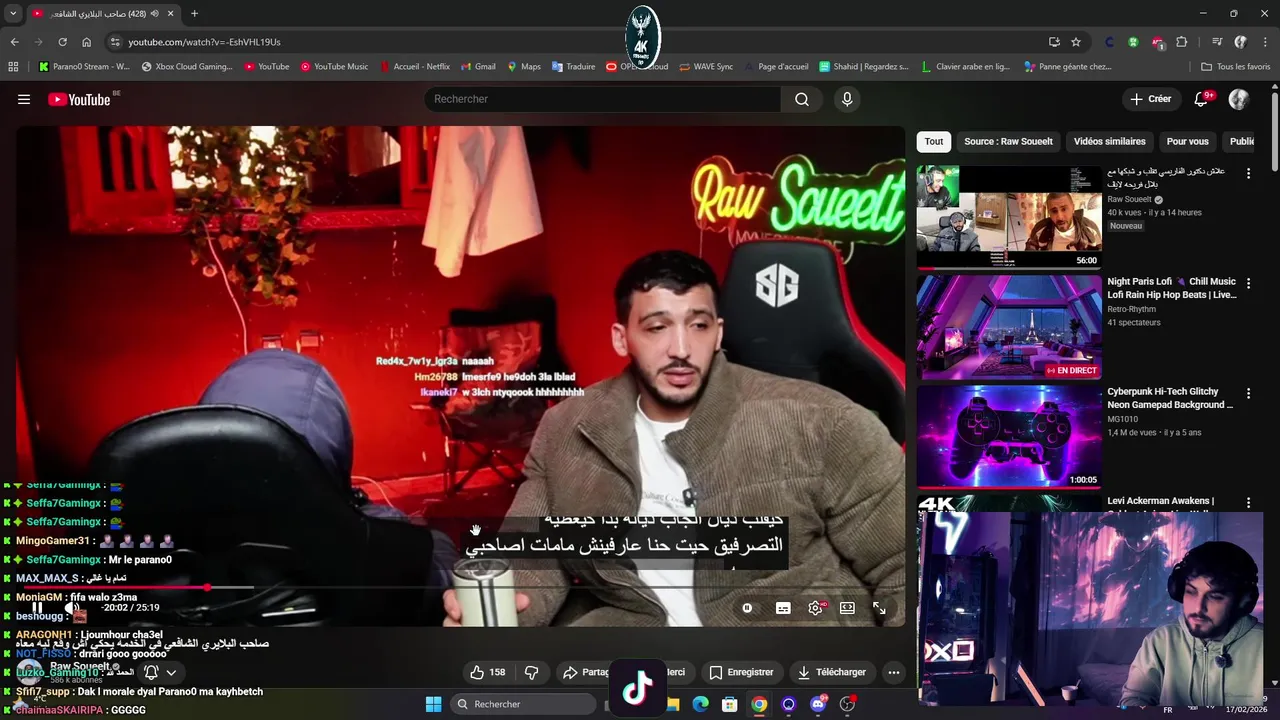Switch to Chrome icon in taskbar

coord(760,704)
